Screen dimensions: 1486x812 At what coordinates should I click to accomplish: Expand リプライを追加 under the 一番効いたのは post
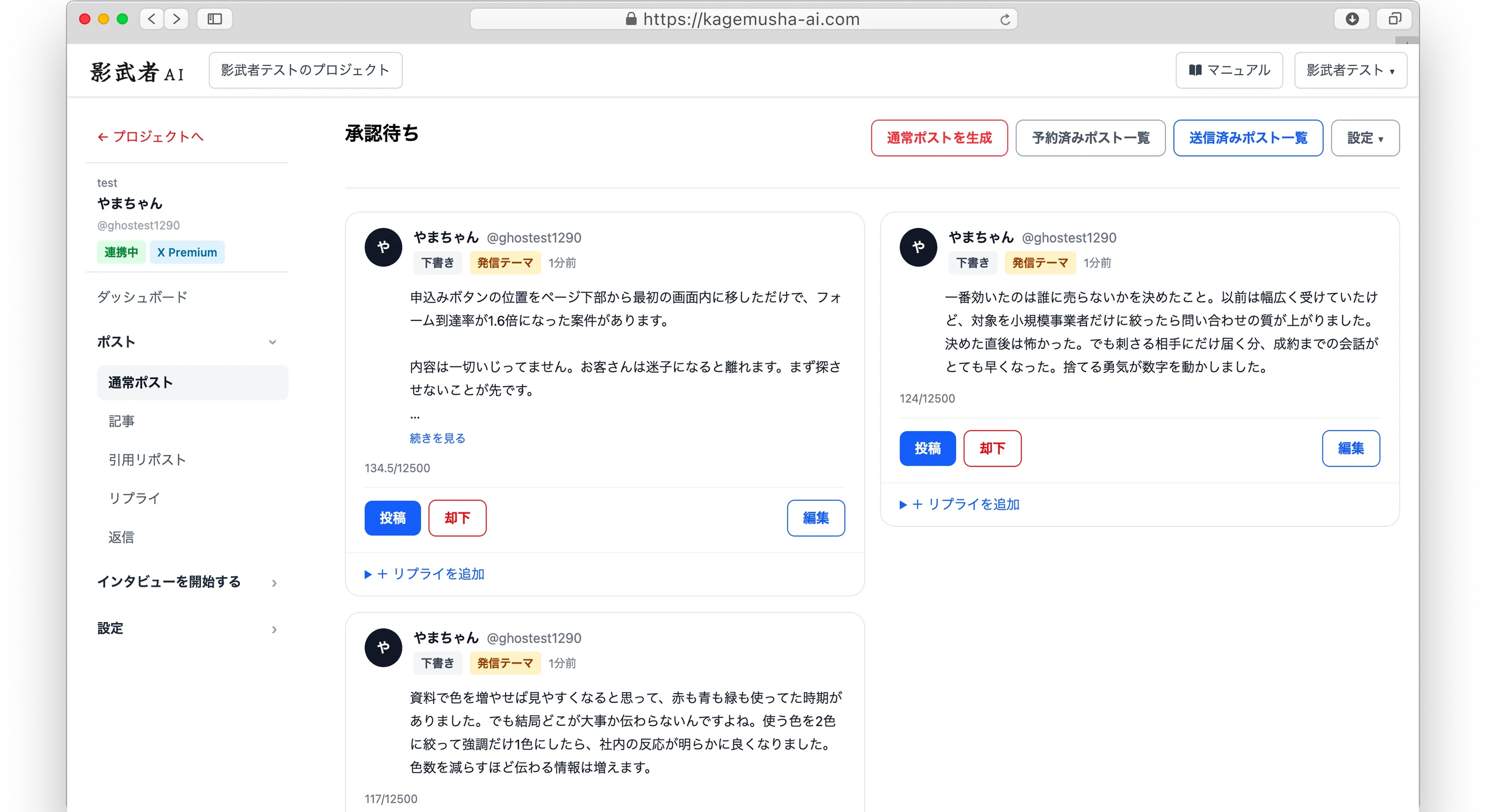click(960, 504)
